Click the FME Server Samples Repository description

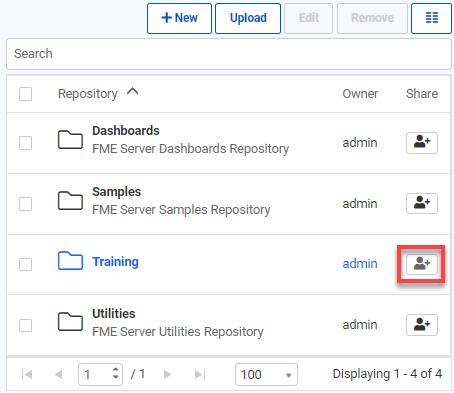tap(181, 210)
